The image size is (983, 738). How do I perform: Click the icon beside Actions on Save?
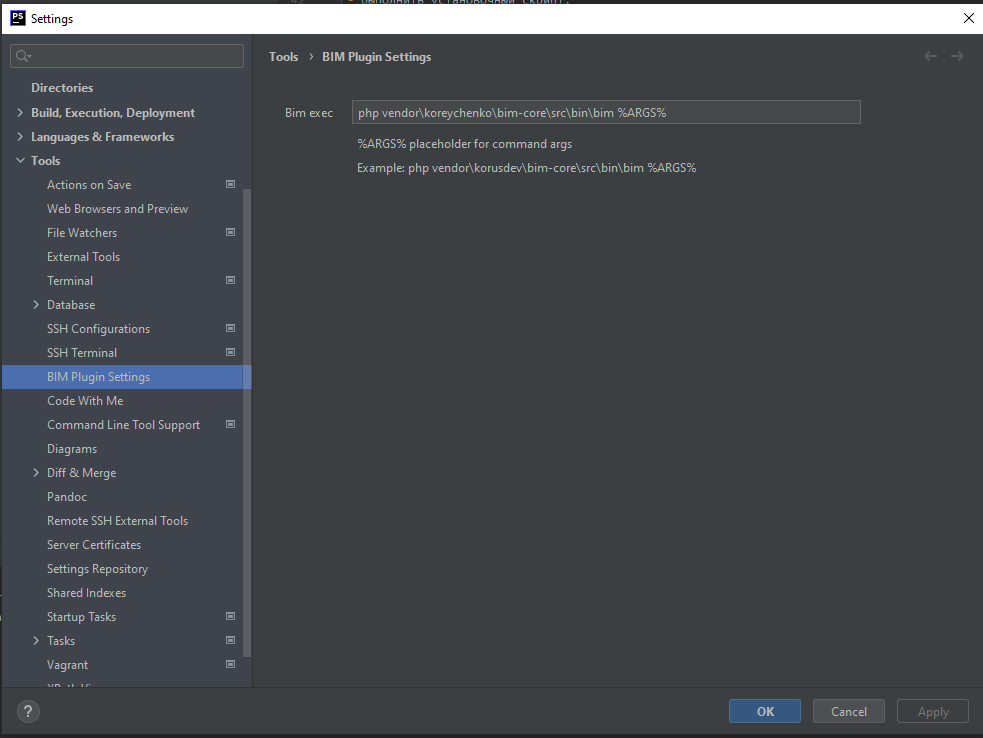230,184
